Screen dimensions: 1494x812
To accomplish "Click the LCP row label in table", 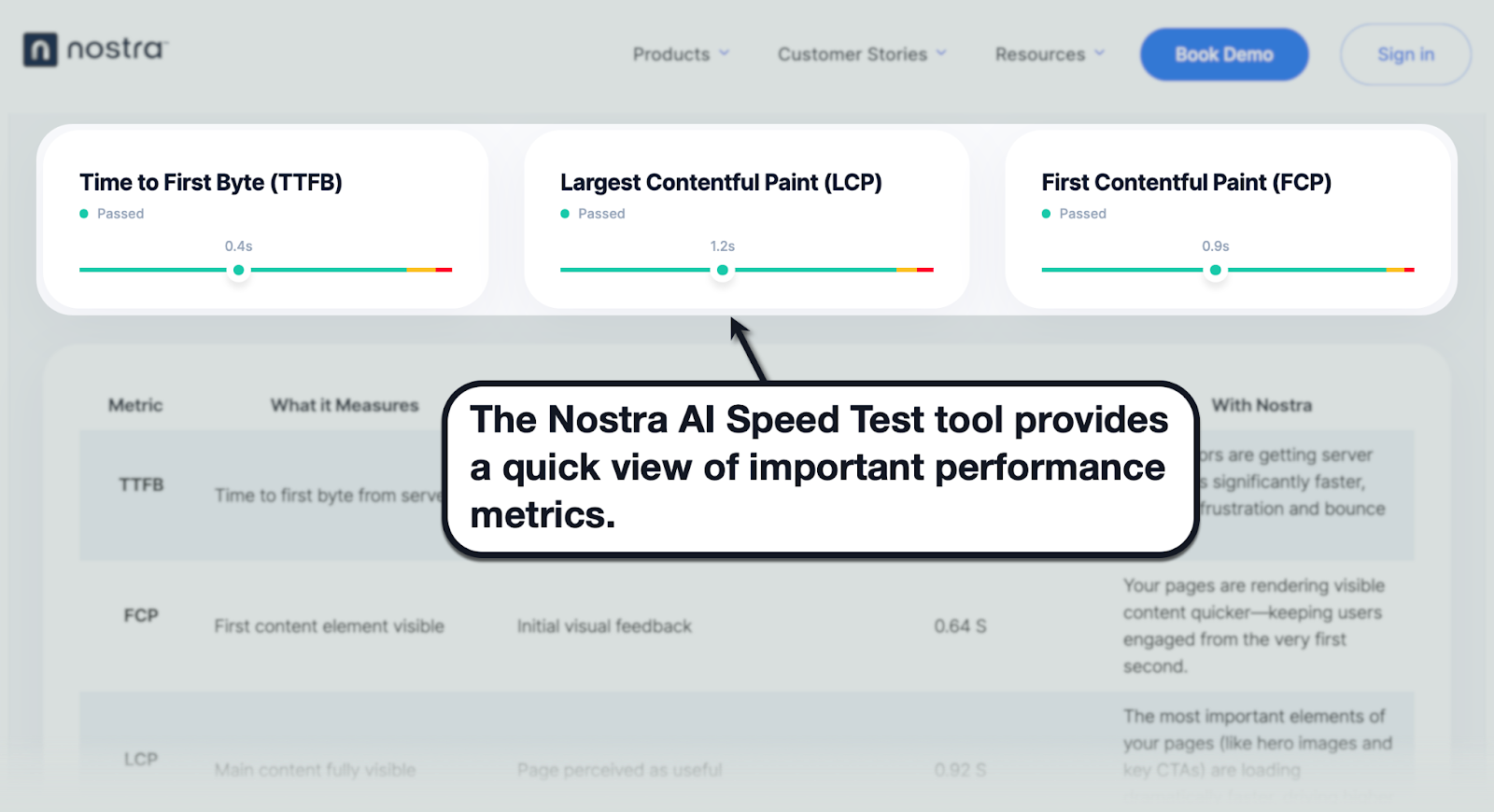I will point(141,759).
